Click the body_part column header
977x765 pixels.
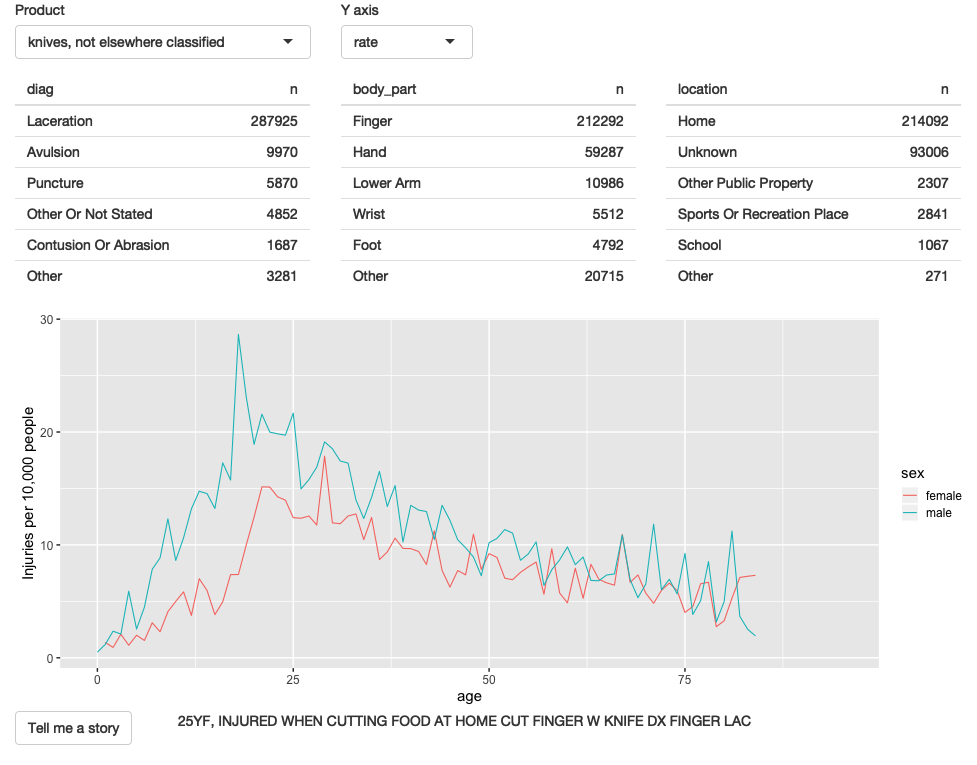(x=384, y=89)
